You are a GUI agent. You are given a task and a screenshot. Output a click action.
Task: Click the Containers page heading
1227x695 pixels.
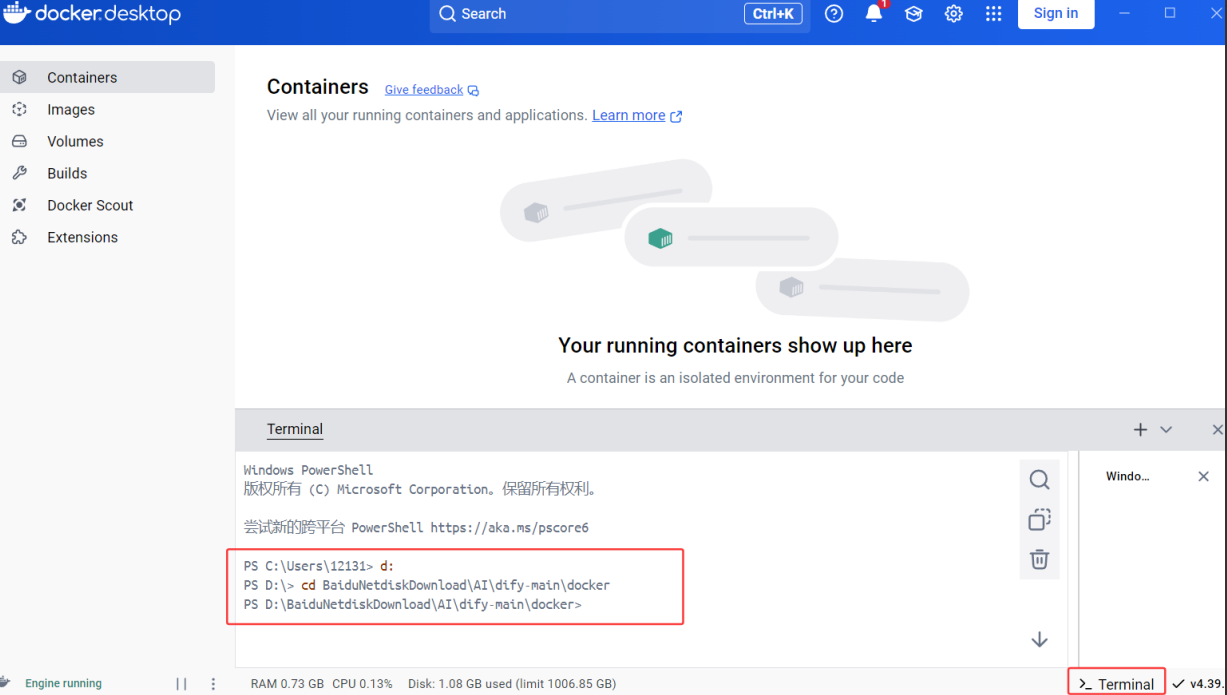click(317, 87)
